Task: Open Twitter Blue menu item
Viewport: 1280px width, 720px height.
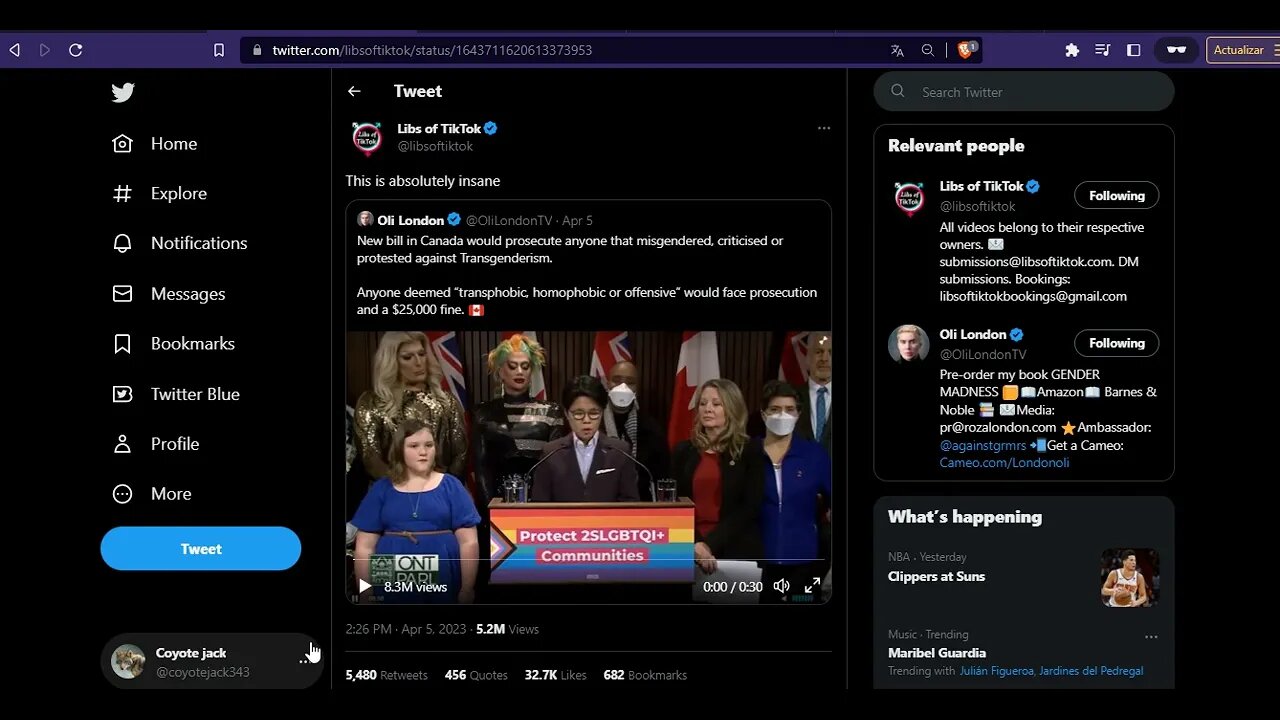Action: coord(176,394)
